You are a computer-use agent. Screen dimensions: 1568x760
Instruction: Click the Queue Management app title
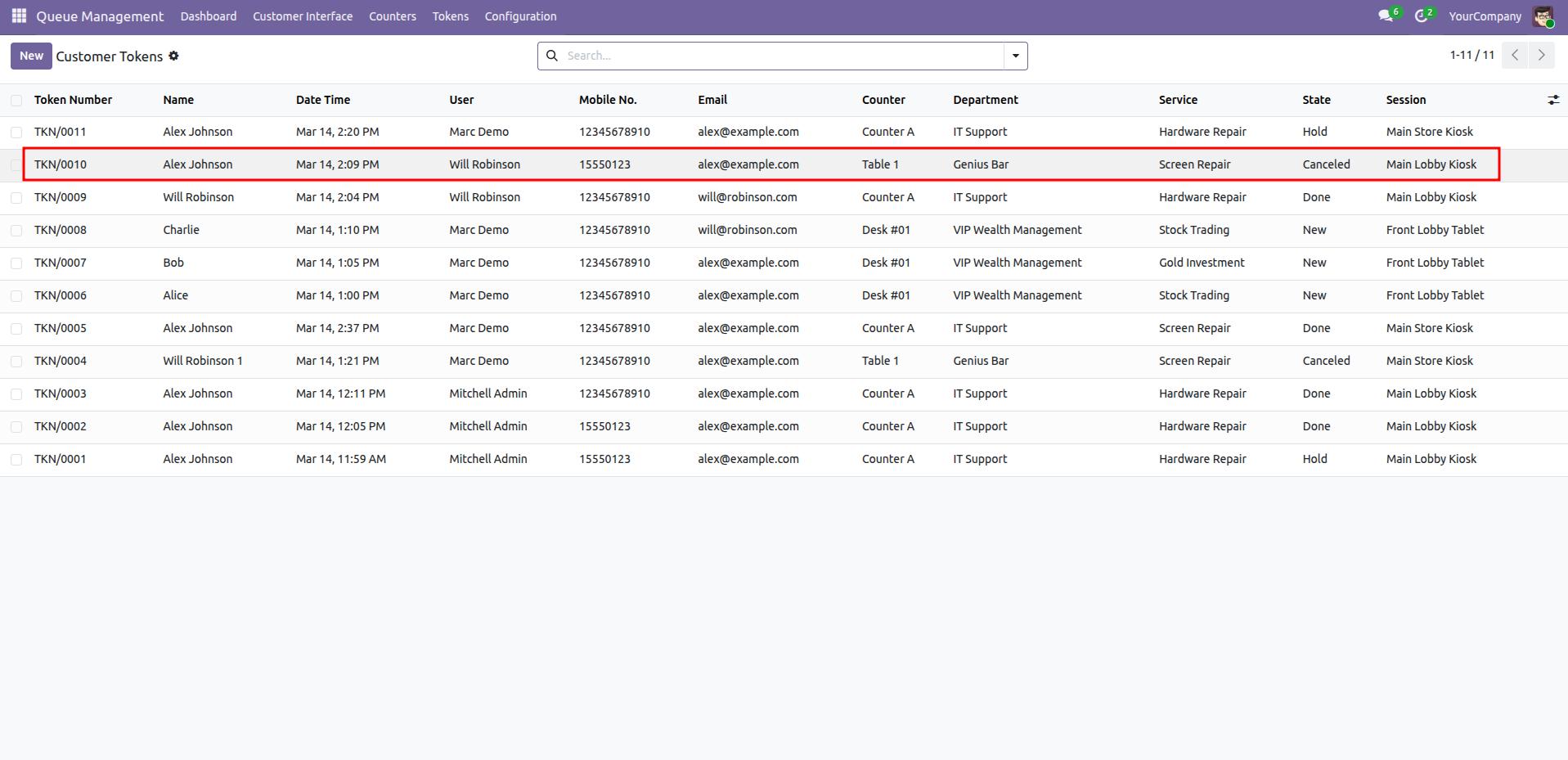pos(100,16)
